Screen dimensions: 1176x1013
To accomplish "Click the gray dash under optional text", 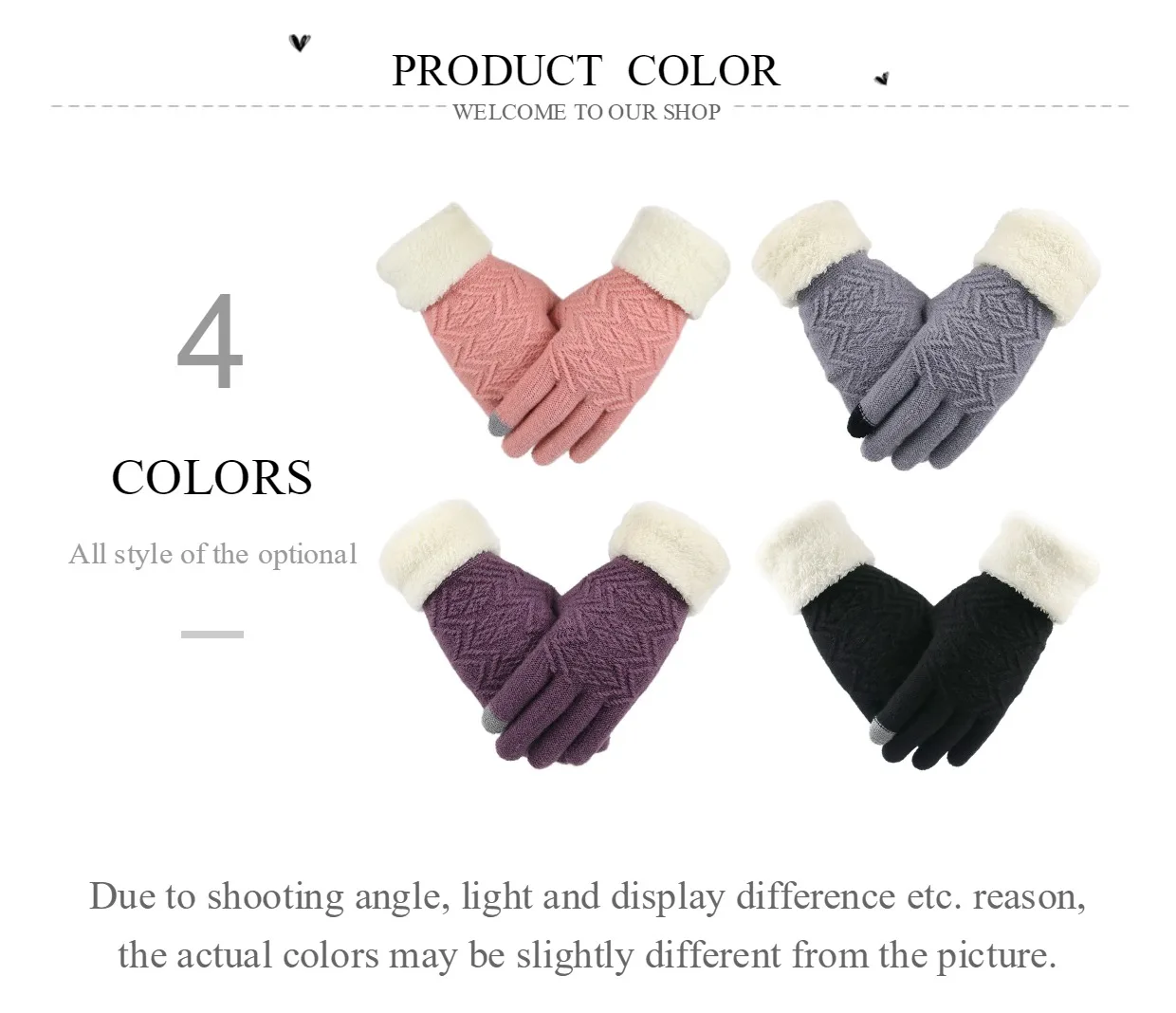I will coord(212,634).
